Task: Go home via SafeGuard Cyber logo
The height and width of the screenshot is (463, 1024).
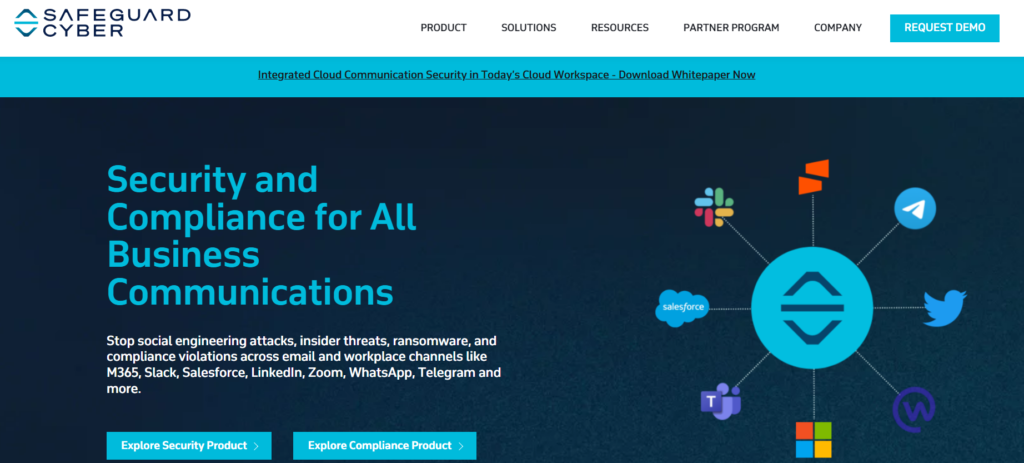Action: pos(103,23)
